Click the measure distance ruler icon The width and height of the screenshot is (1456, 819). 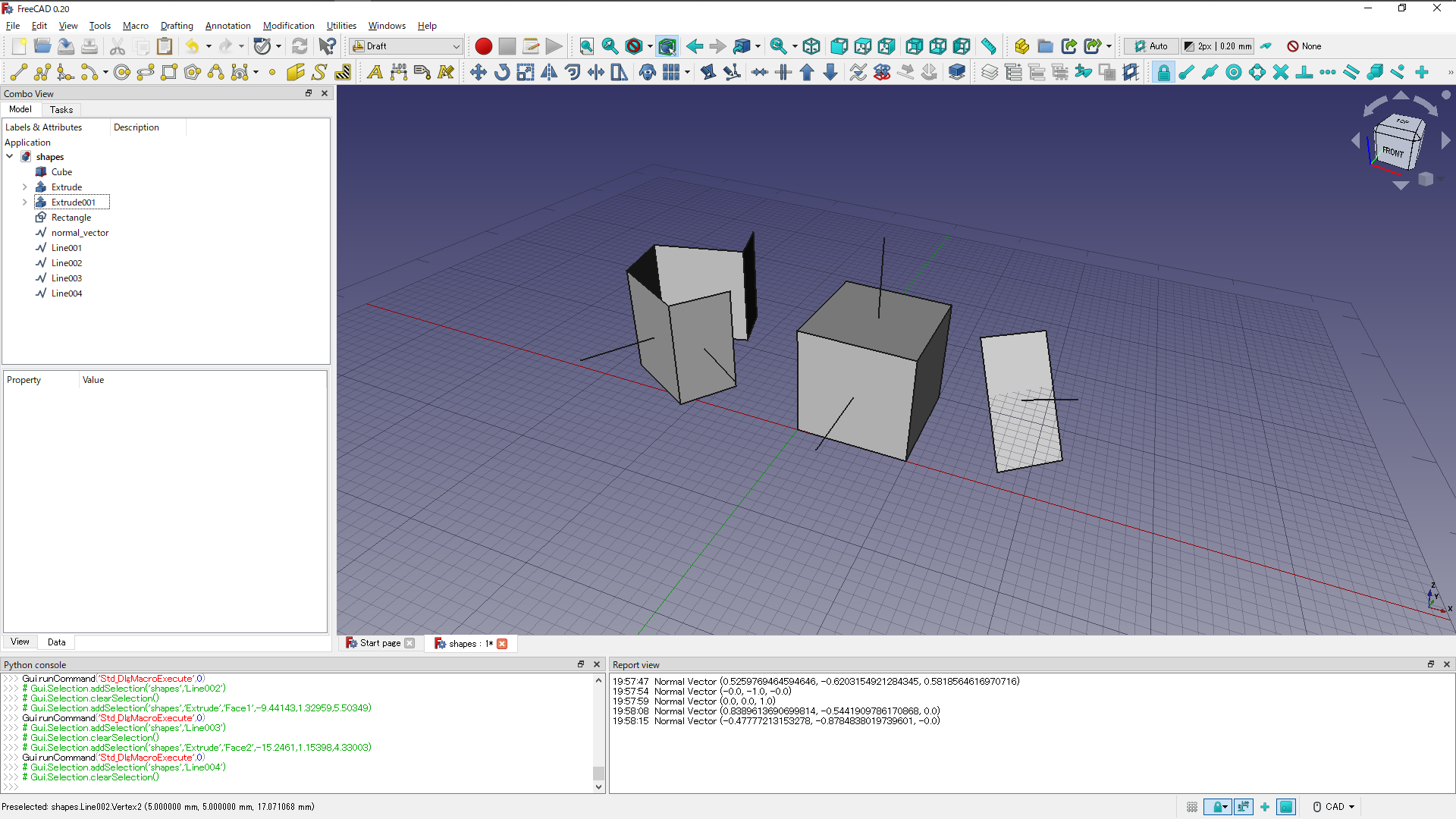(x=988, y=46)
